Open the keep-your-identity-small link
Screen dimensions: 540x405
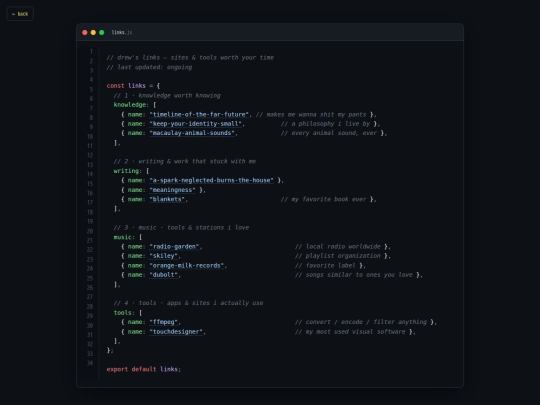click(196, 124)
